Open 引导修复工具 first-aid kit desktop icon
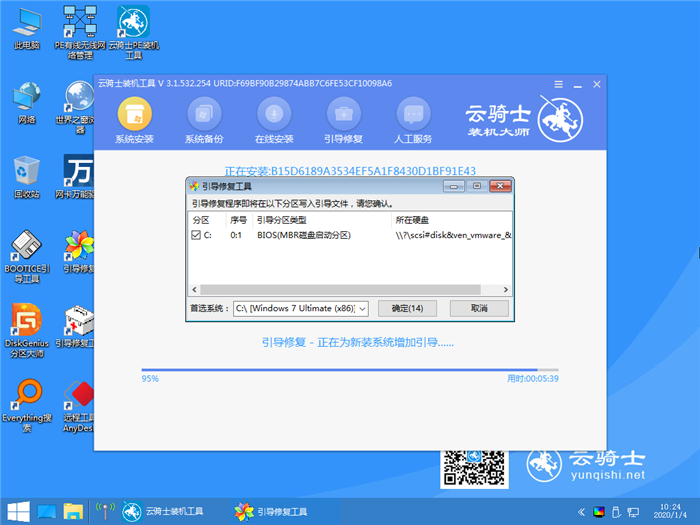The height and width of the screenshot is (525, 700). tap(77, 327)
